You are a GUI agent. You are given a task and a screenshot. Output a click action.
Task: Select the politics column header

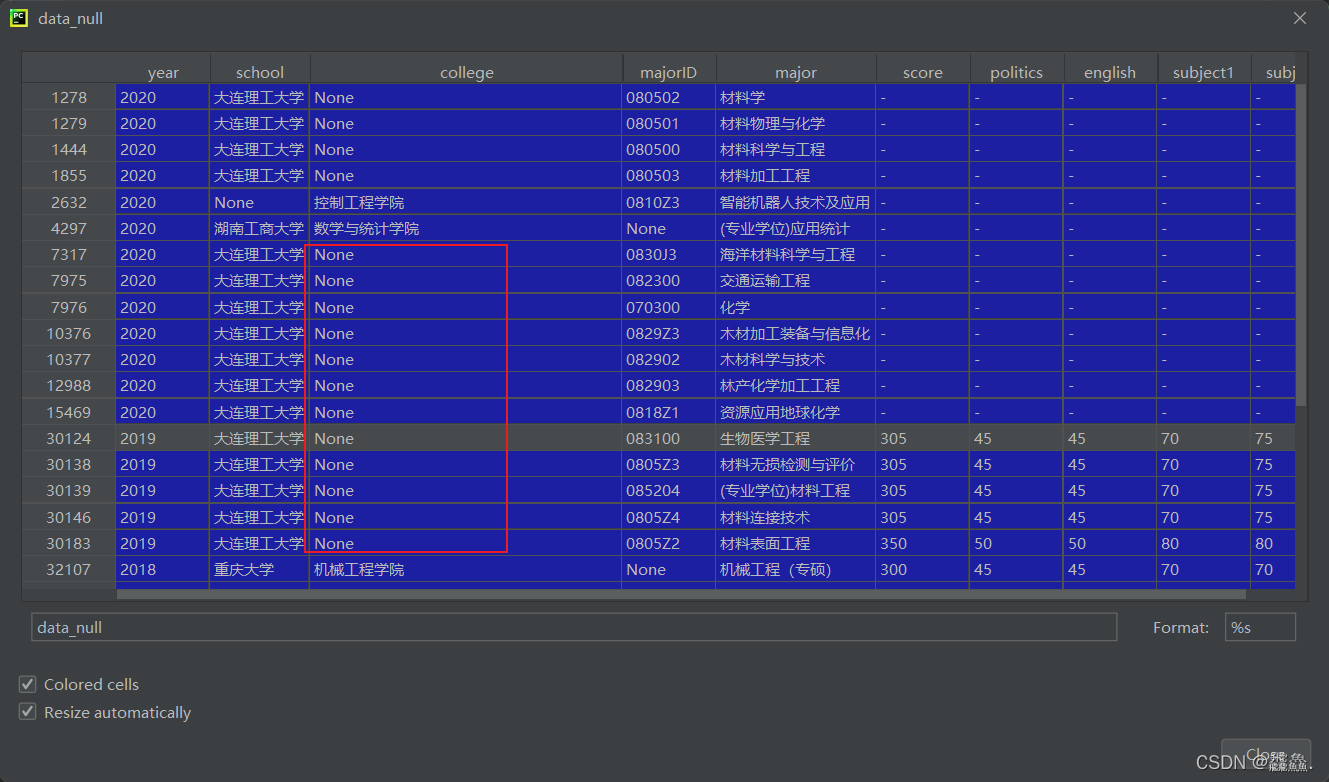(x=1016, y=72)
